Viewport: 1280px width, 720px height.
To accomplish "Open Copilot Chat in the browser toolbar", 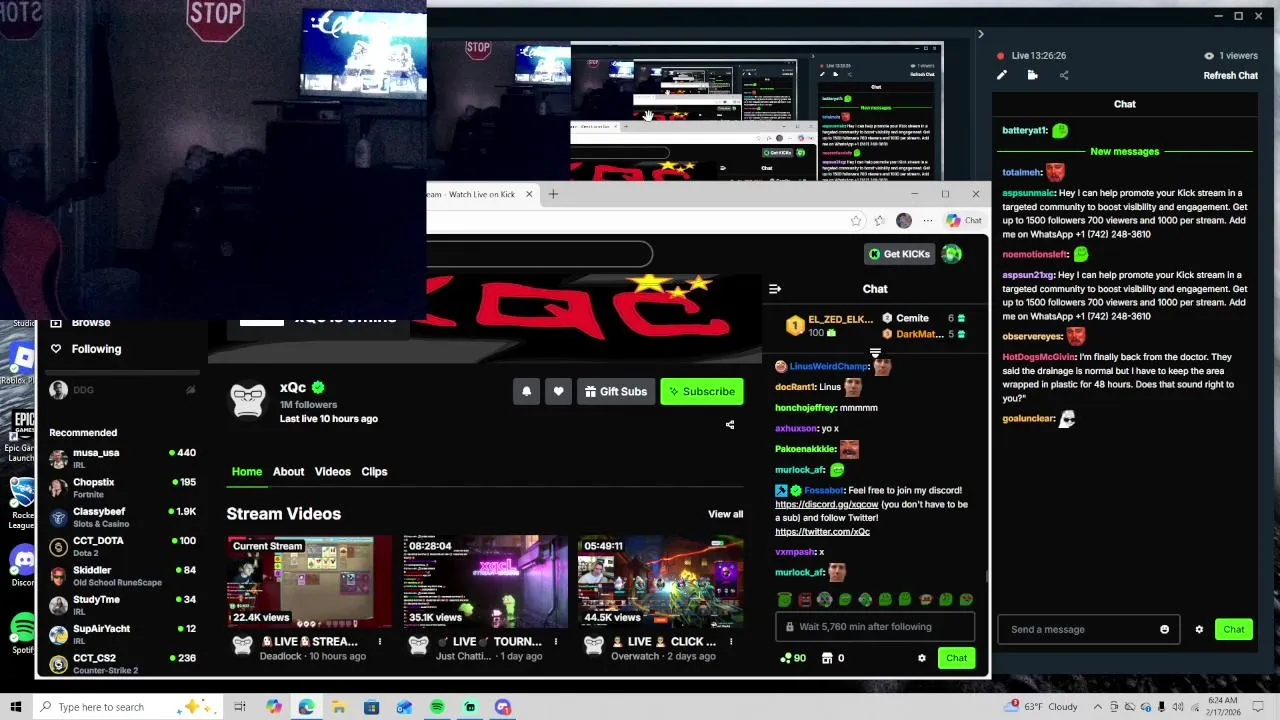I will [964, 221].
